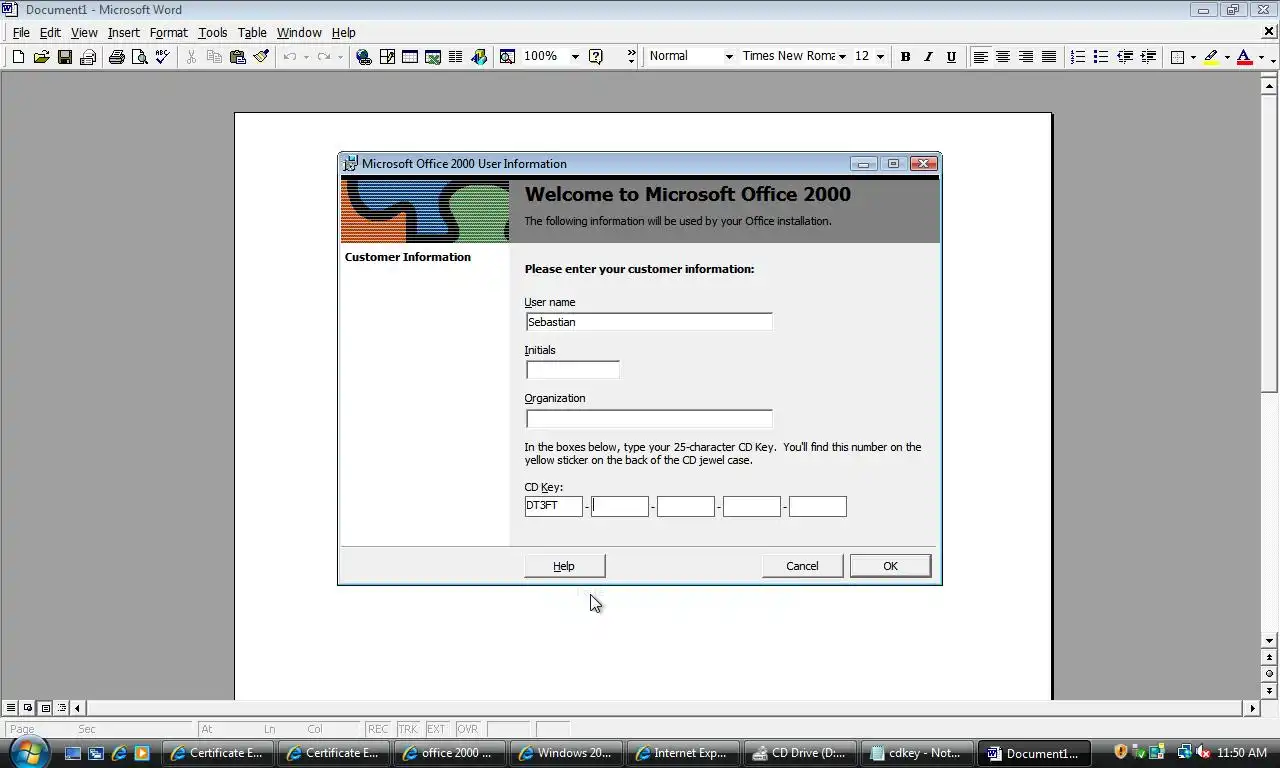Open the Normal style dropdown

[729, 57]
